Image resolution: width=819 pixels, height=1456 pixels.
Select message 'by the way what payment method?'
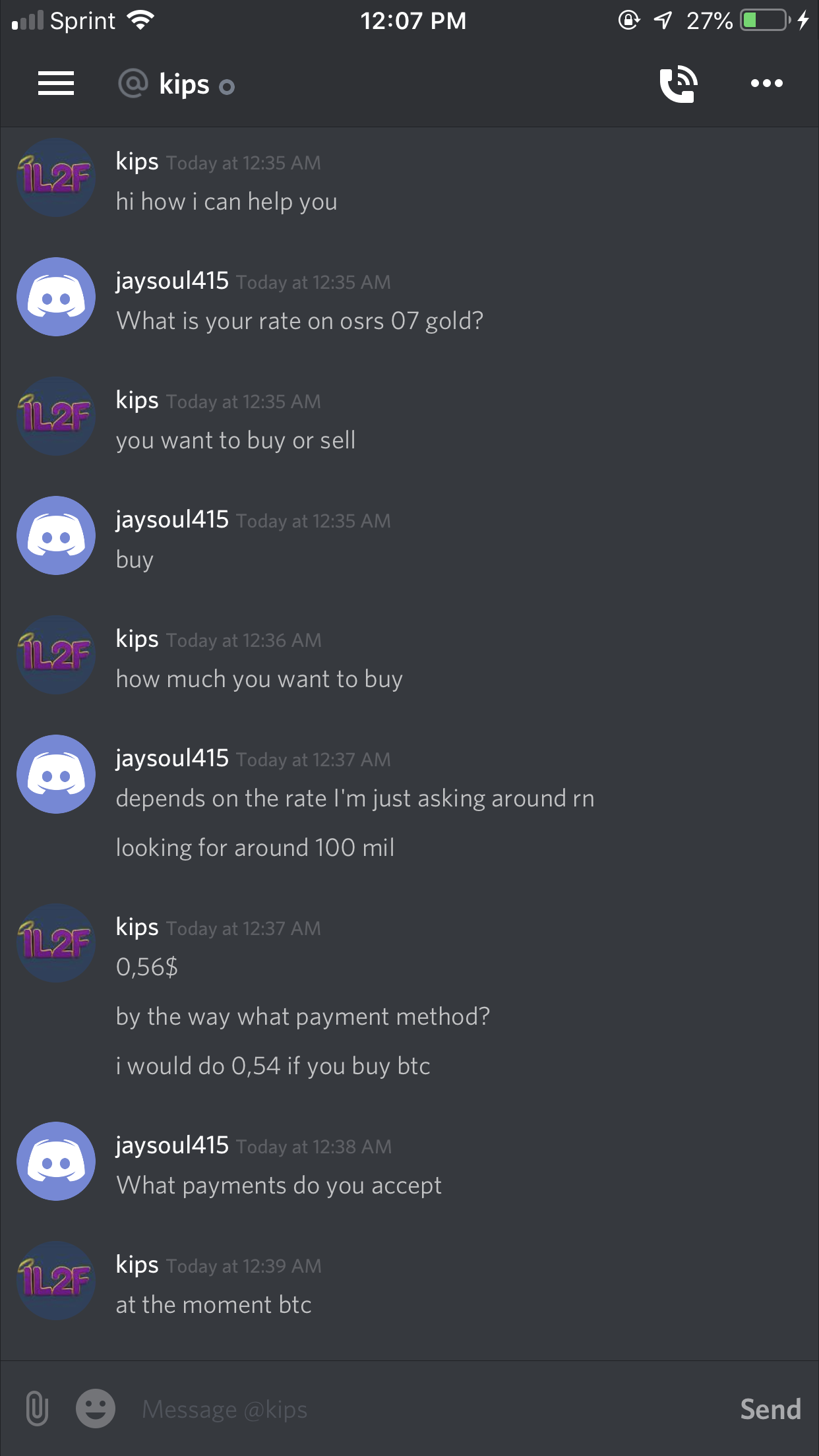pyautogui.click(x=303, y=1017)
